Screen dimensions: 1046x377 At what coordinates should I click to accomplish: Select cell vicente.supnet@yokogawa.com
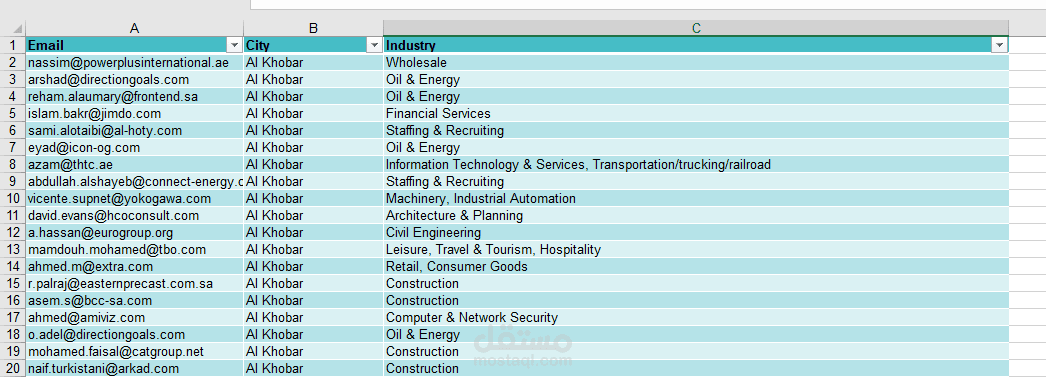point(135,199)
